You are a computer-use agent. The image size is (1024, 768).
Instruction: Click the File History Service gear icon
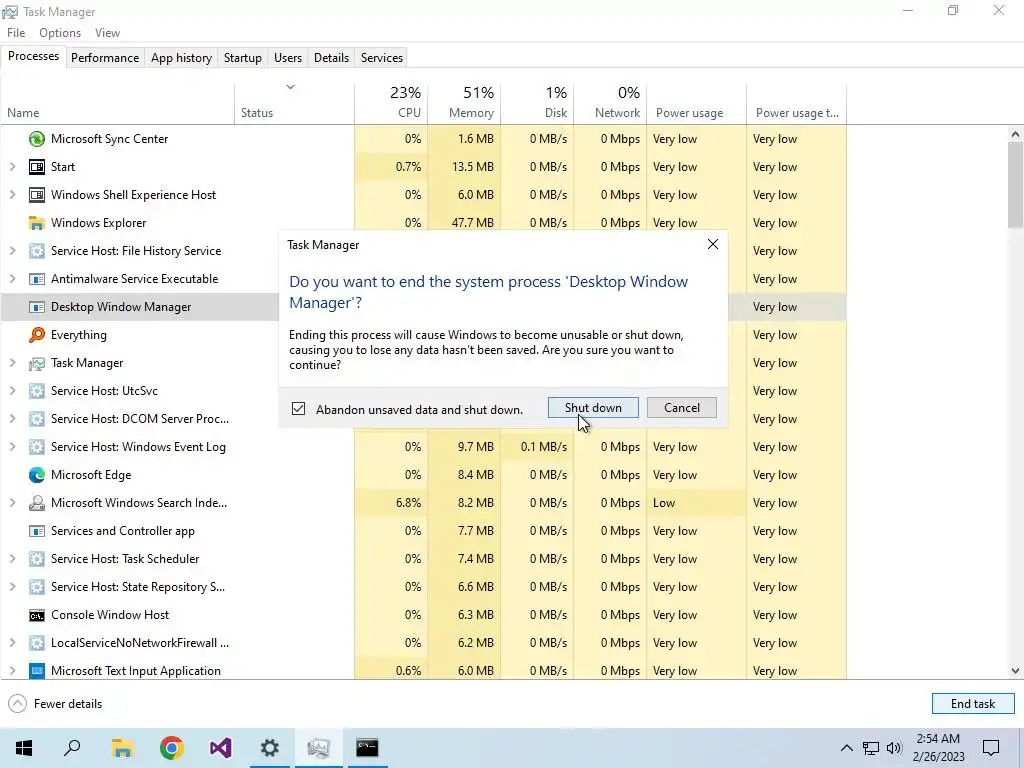pos(37,251)
